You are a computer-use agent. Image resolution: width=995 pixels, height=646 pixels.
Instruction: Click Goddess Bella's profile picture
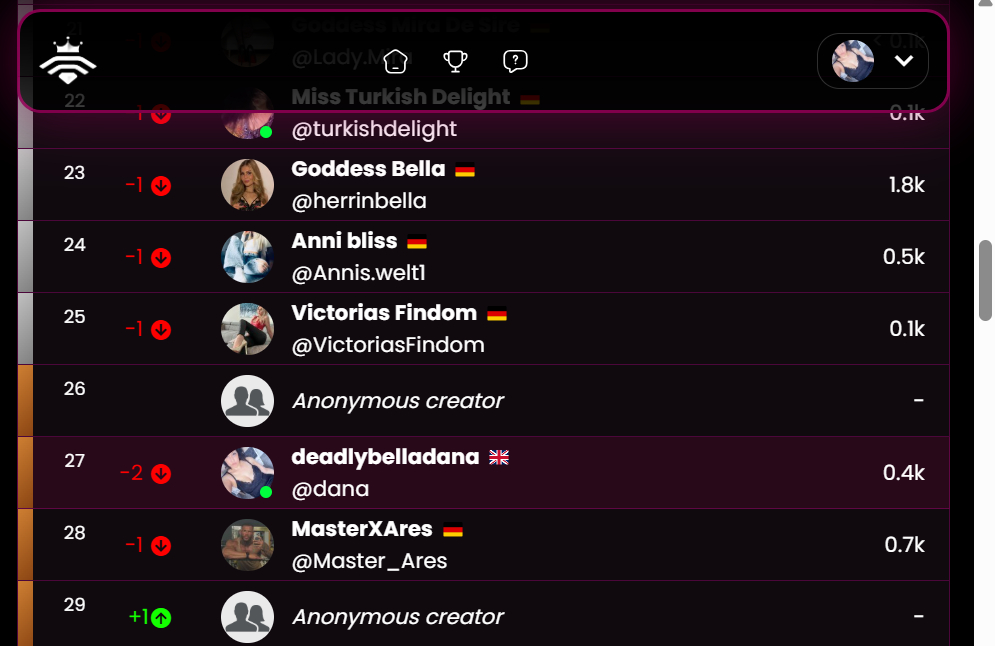pos(247,185)
